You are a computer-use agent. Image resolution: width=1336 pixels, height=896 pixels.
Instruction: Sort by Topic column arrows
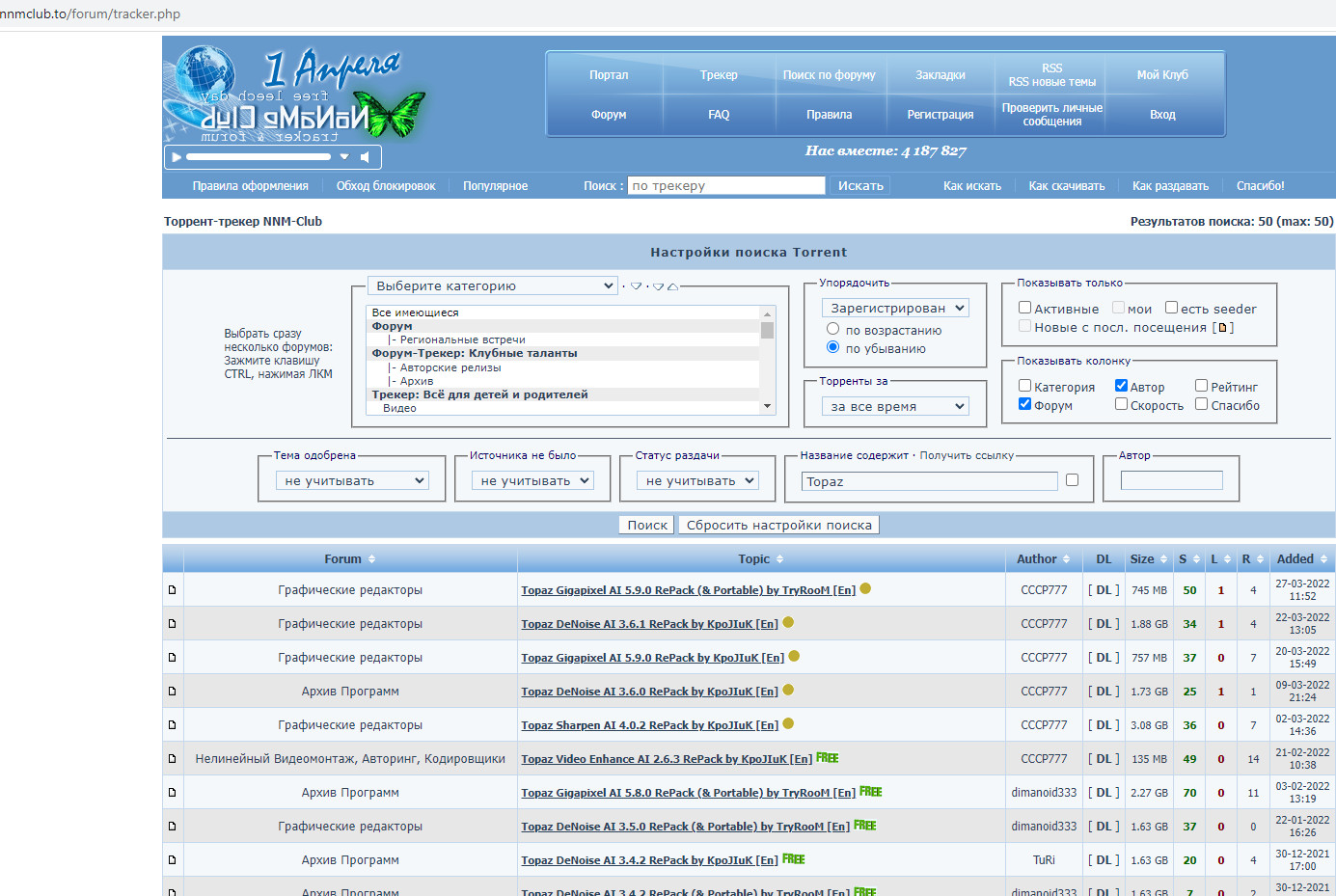pyautogui.click(x=779, y=559)
